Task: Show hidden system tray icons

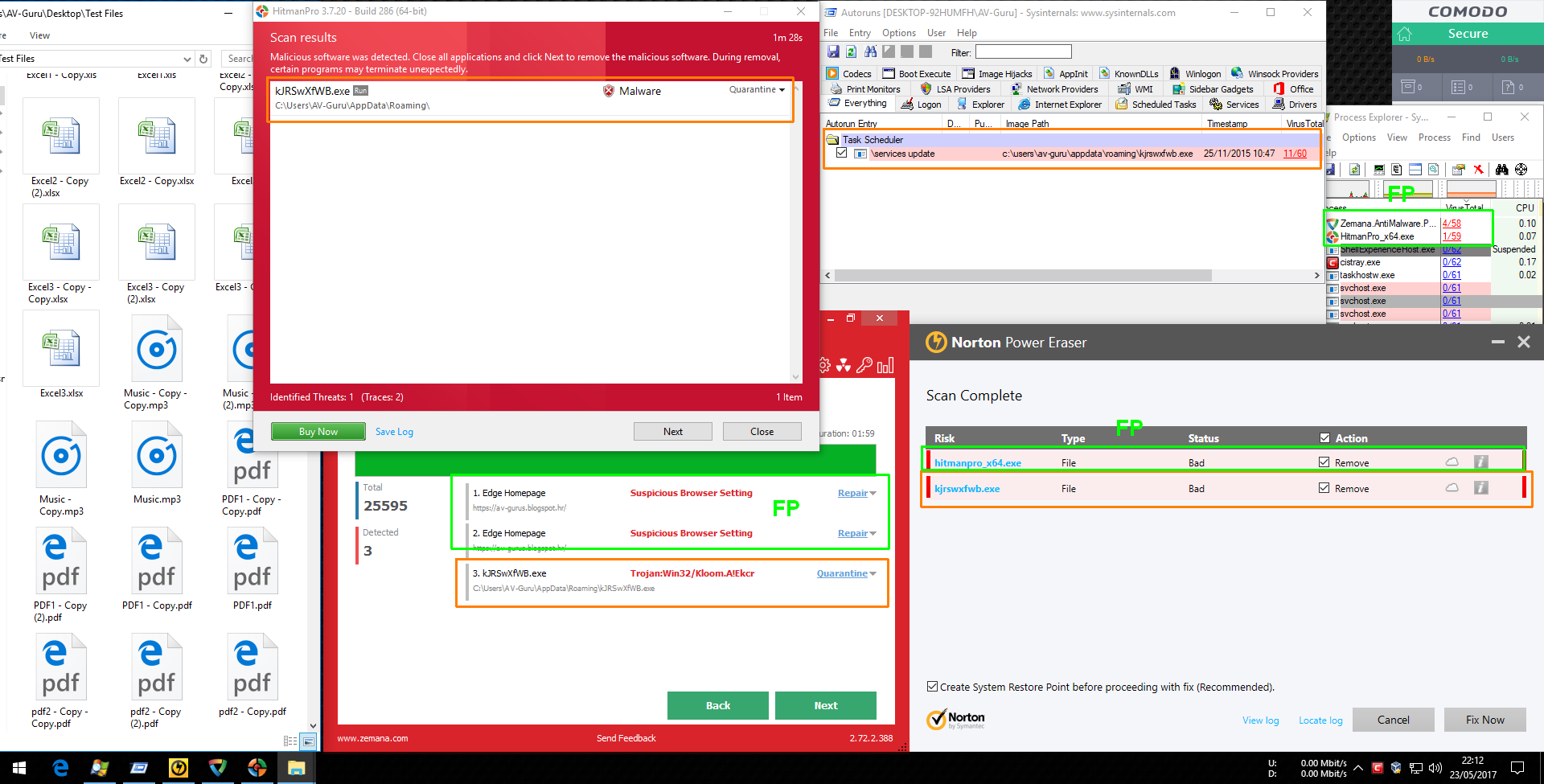Action: tap(1358, 768)
